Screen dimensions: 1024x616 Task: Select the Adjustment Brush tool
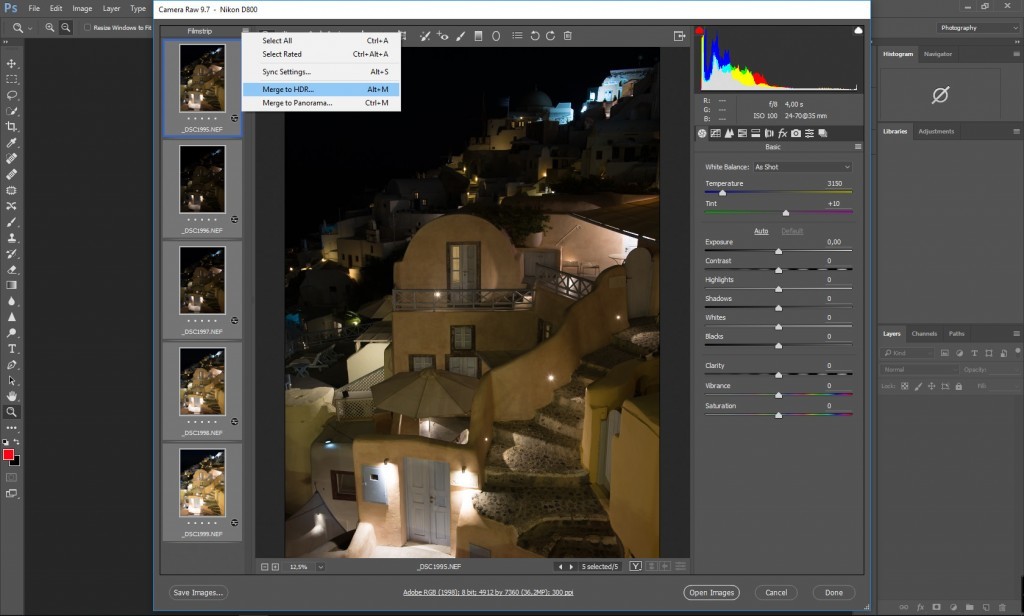click(460, 36)
